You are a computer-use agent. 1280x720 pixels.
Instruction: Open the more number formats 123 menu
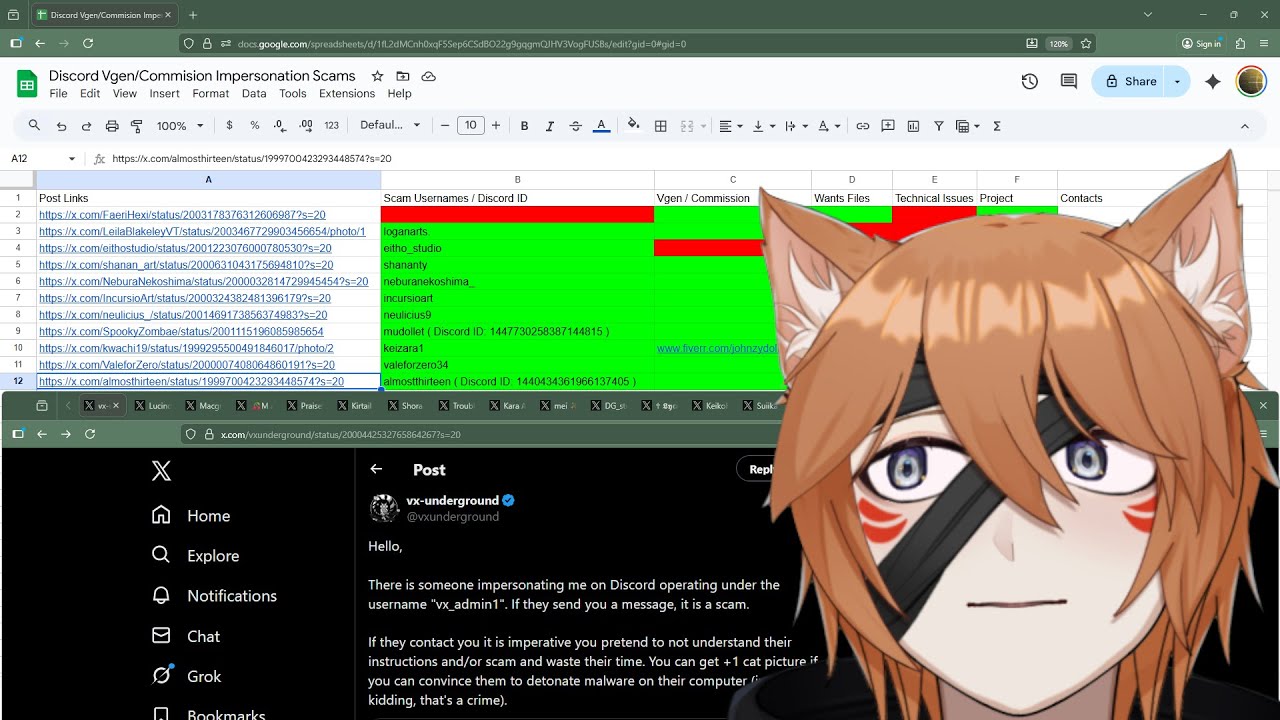pos(332,126)
